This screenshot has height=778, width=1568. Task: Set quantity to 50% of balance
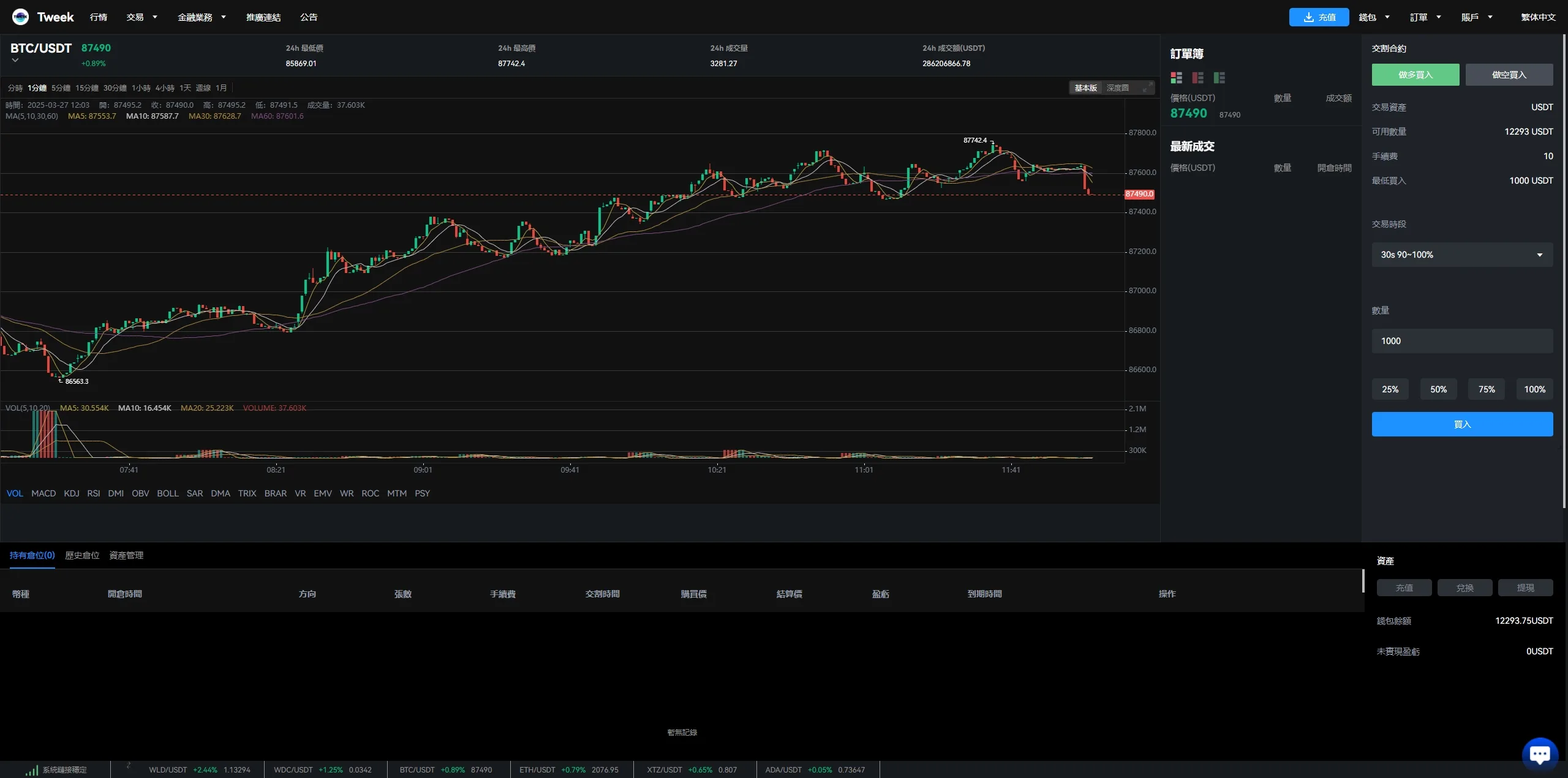[1438, 389]
